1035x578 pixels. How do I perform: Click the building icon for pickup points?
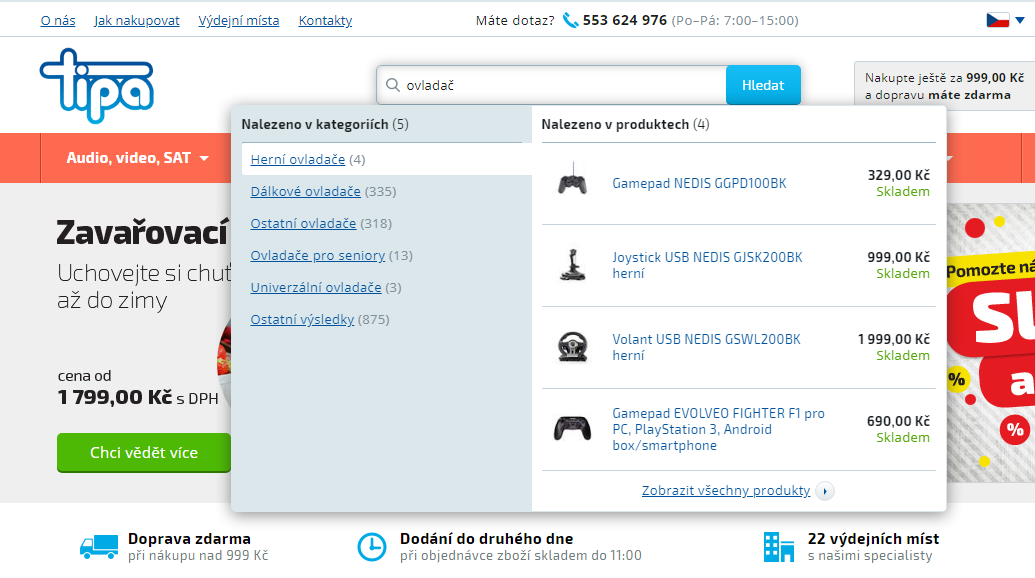coord(773,546)
